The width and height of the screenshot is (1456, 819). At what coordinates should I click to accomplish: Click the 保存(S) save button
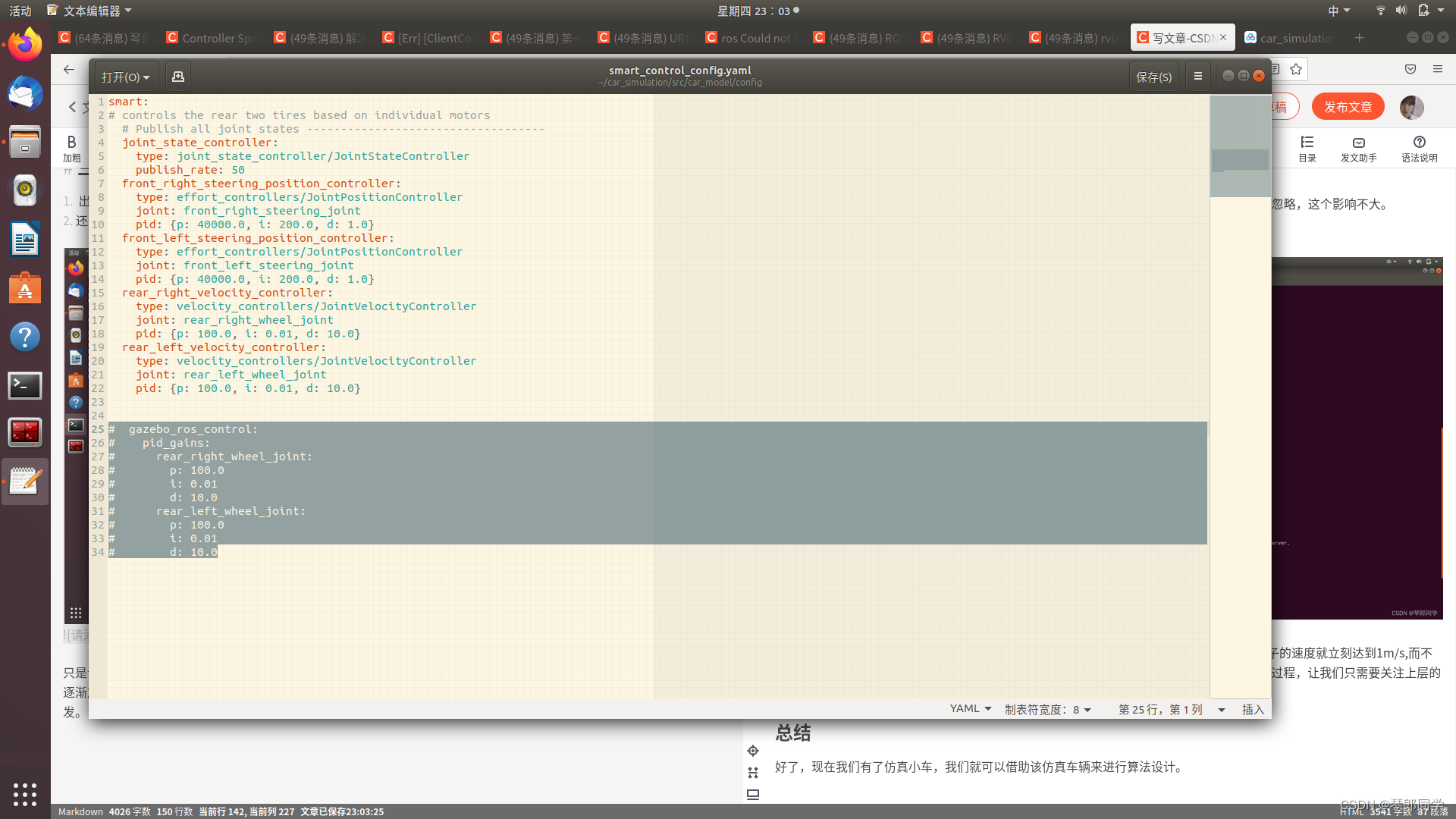(1153, 77)
